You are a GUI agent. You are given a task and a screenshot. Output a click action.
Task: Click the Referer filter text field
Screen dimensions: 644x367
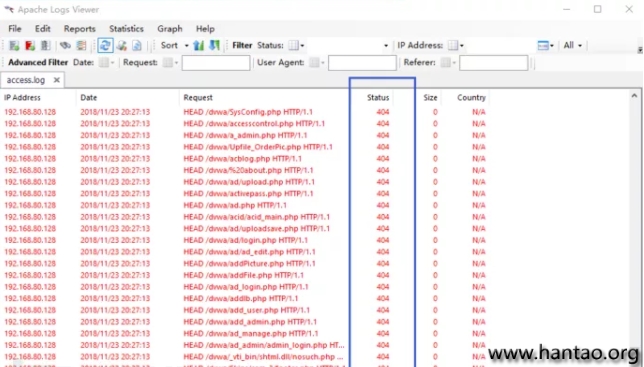pyautogui.click(x=494, y=63)
